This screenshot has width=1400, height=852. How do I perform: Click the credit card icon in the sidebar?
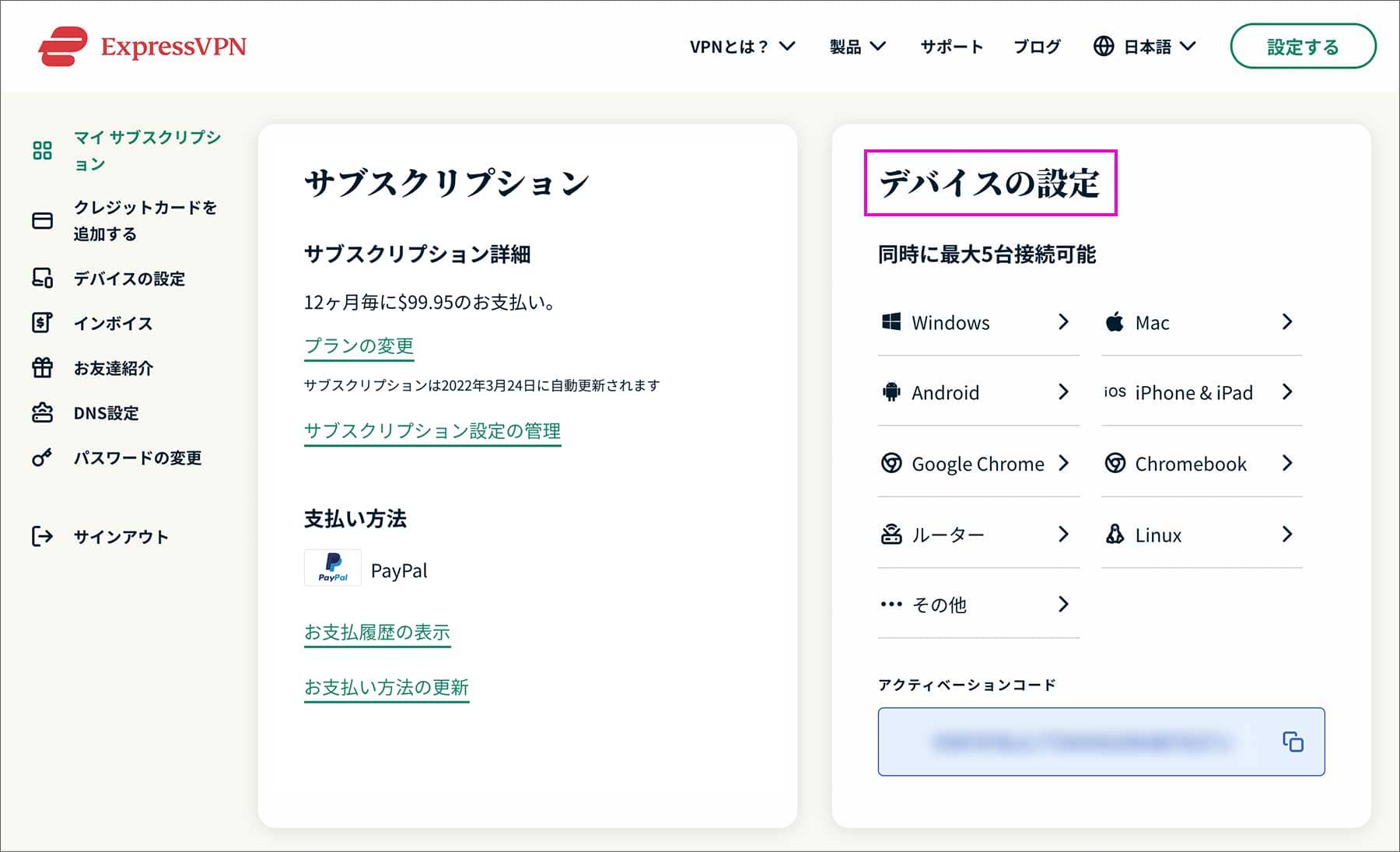[42, 221]
